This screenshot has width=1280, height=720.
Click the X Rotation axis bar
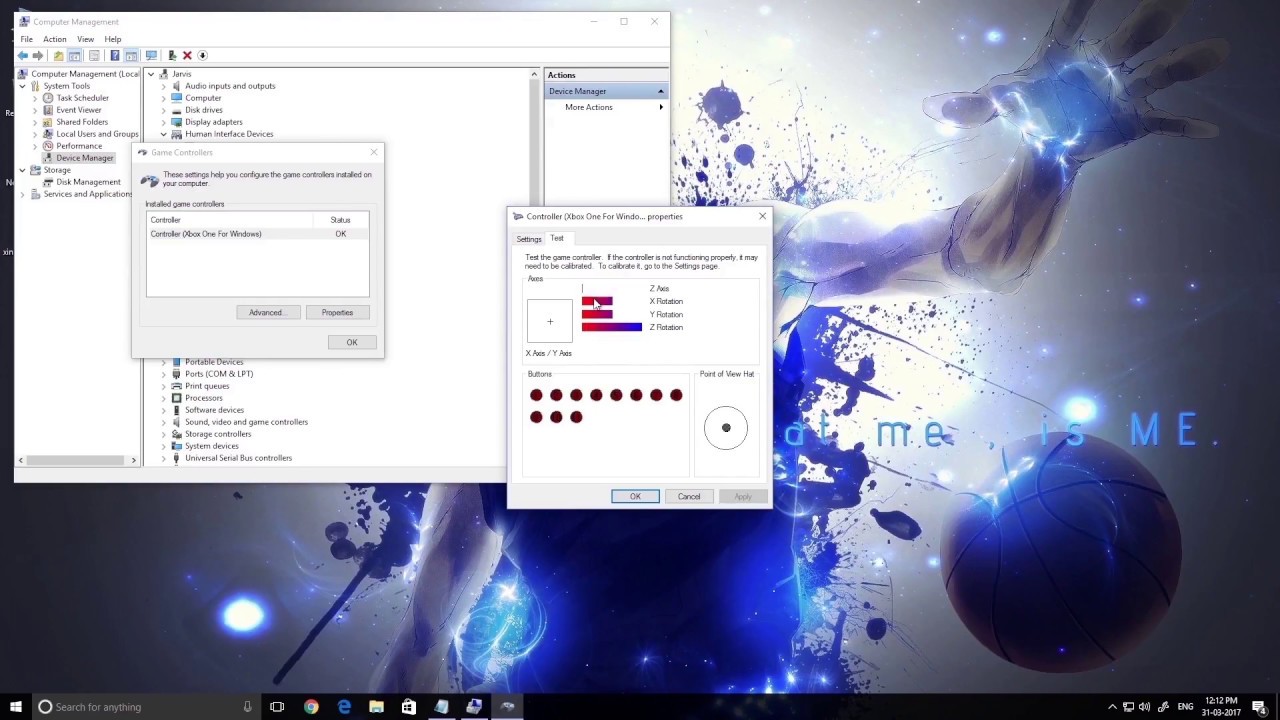coord(597,301)
